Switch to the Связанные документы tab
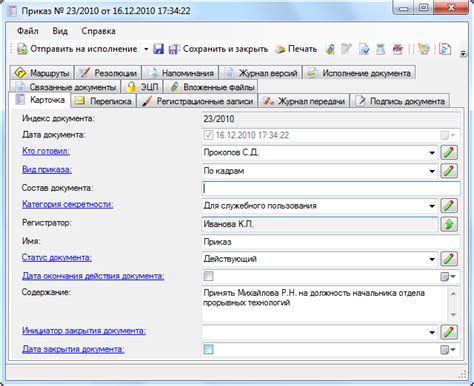 pyautogui.click(x=65, y=87)
